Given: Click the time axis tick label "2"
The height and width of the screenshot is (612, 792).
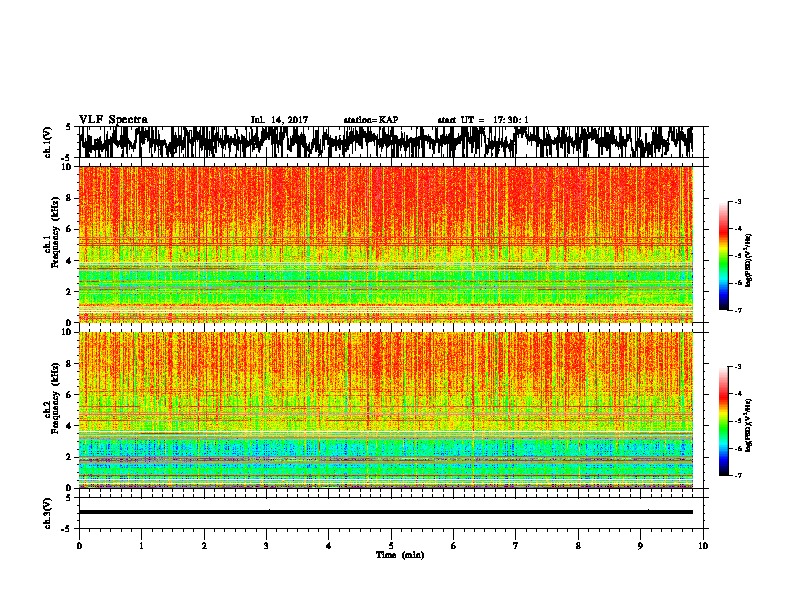Looking at the screenshot, I should [x=204, y=546].
